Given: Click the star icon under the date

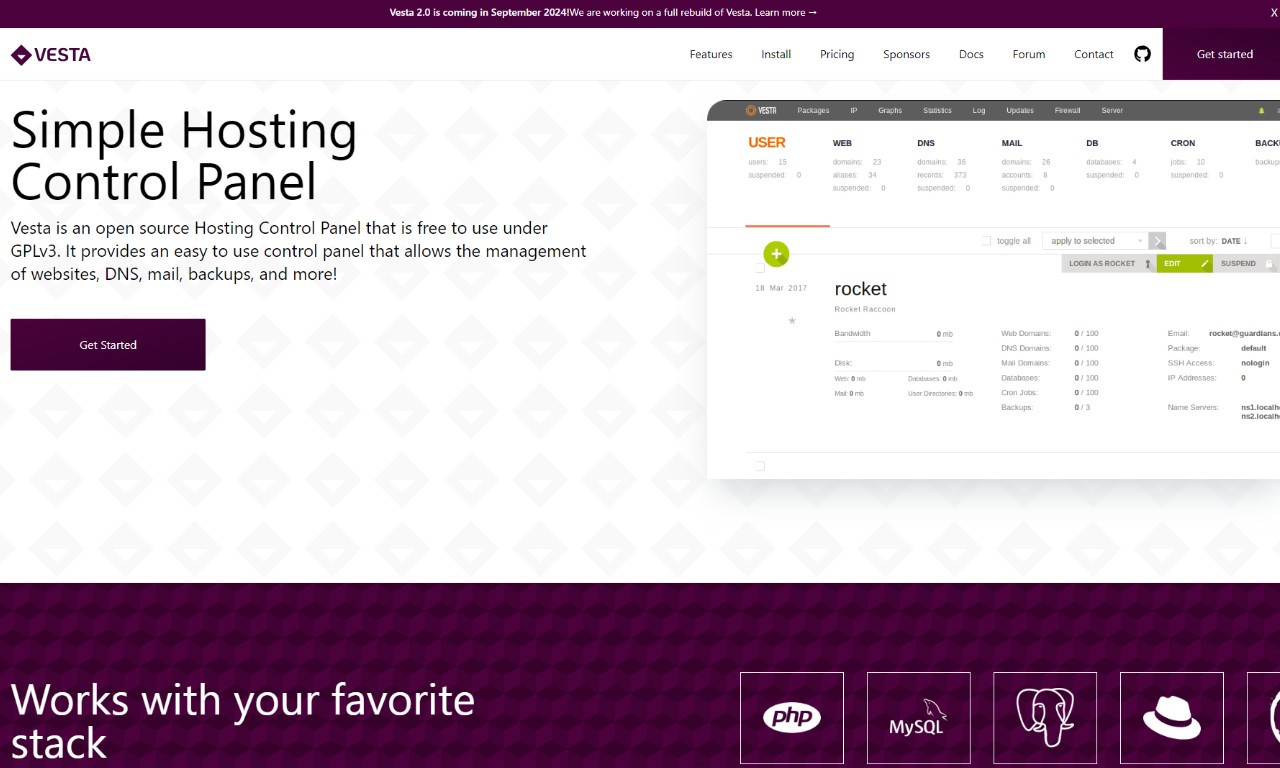Looking at the screenshot, I should pos(792,321).
